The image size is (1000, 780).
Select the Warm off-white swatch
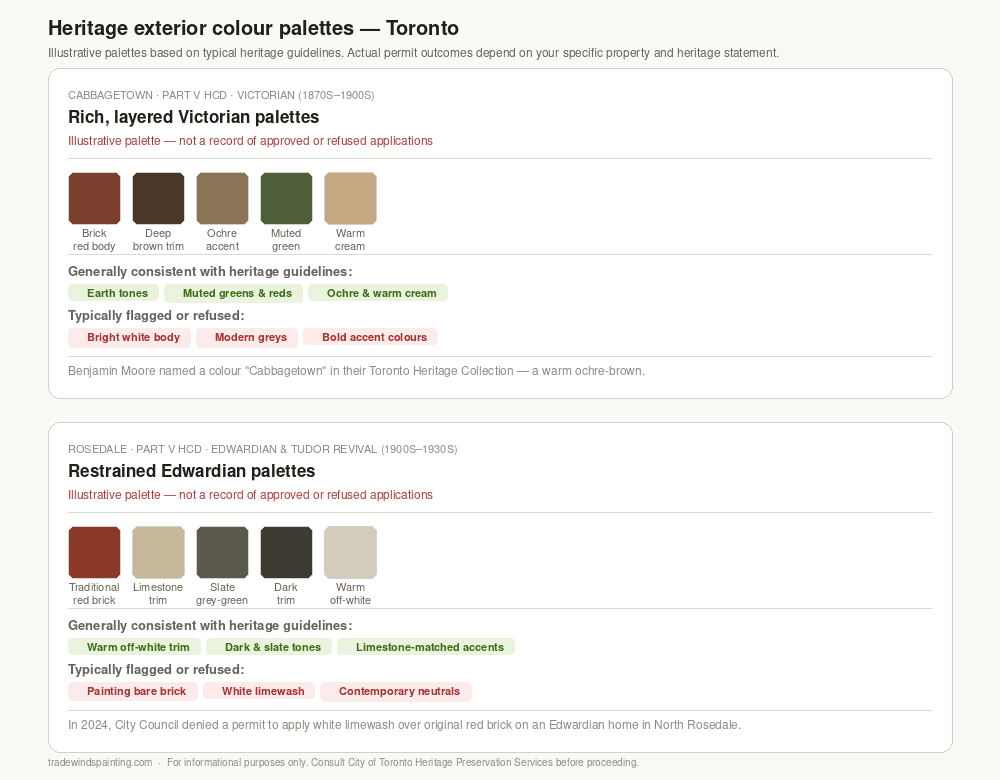350,552
